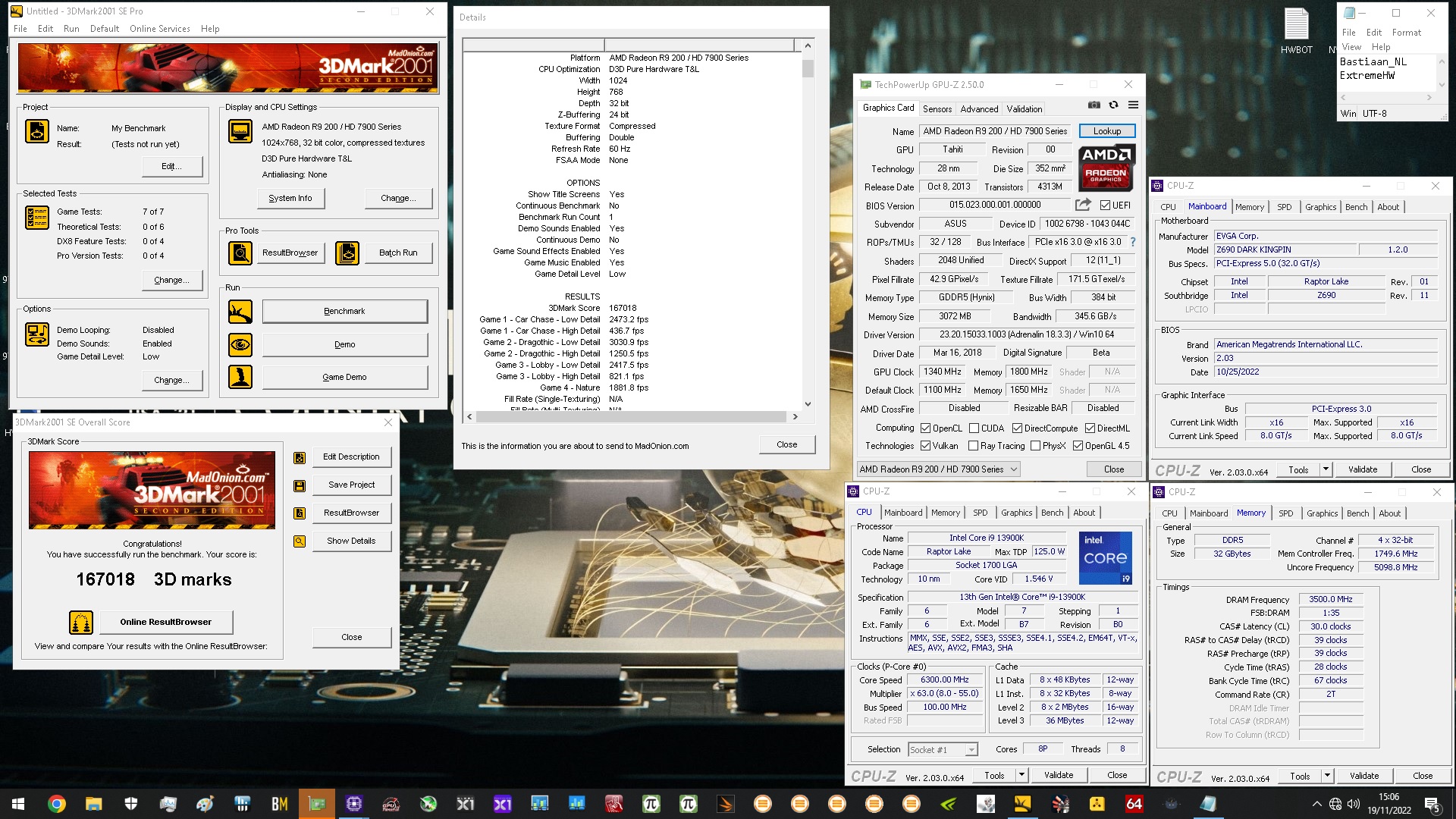Toggle the DirectCompute checkbox
This screenshot has height=819, width=1456.
[1017, 428]
